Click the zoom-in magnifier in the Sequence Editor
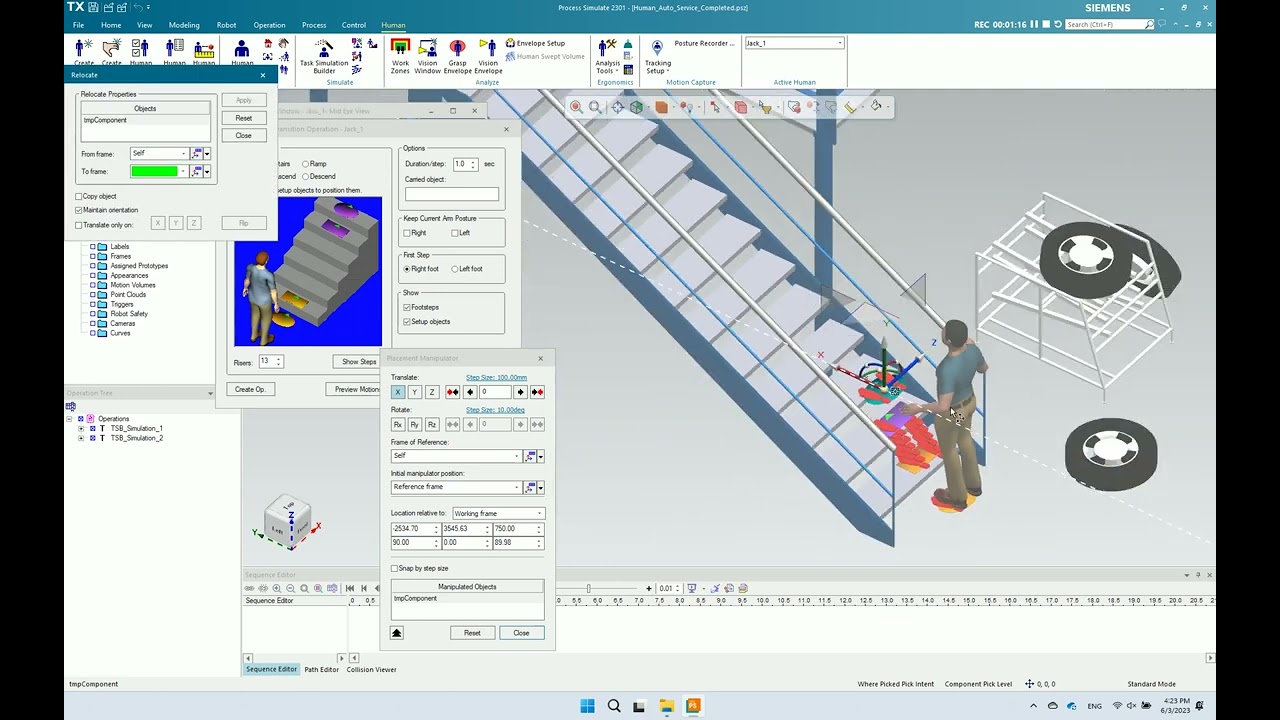This screenshot has width=1280, height=720. (x=277, y=588)
